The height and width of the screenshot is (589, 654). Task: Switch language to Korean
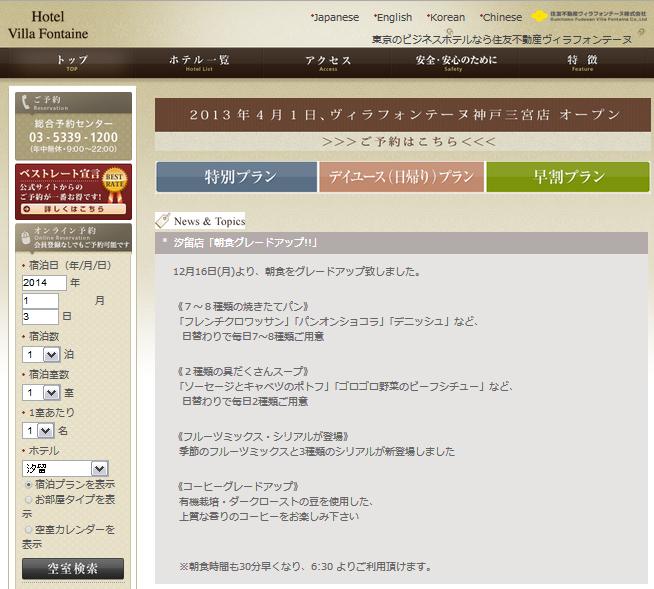pos(445,17)
